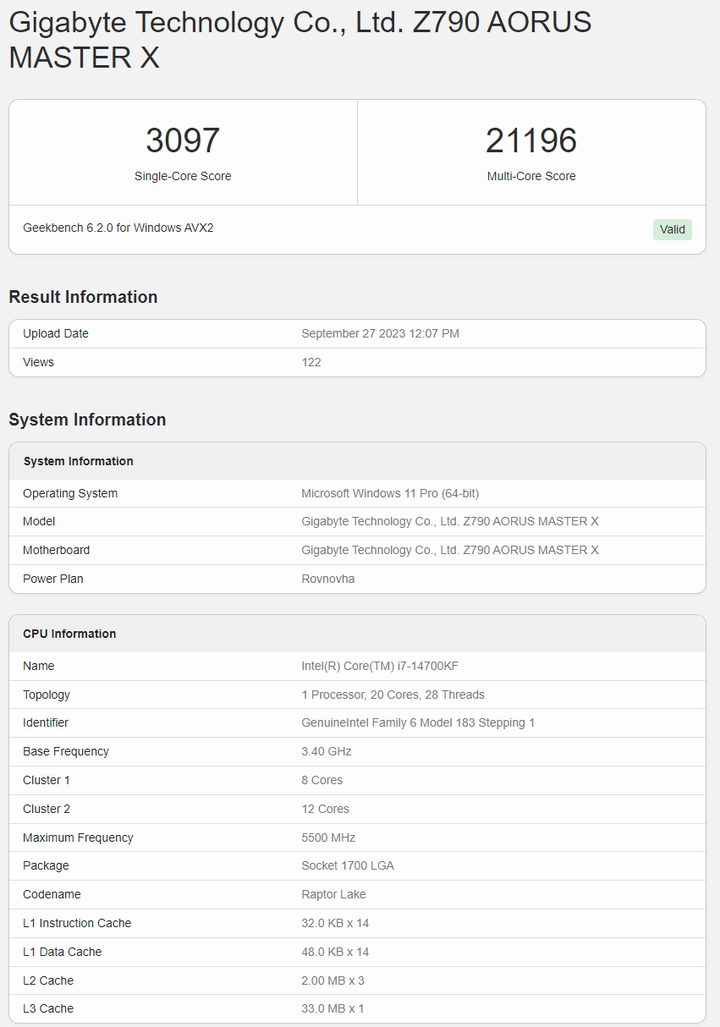Click the Multi-Core Score label
The width and height of the screenshot is (720, 1027).
pyautogui.click(x=531, y=176)
